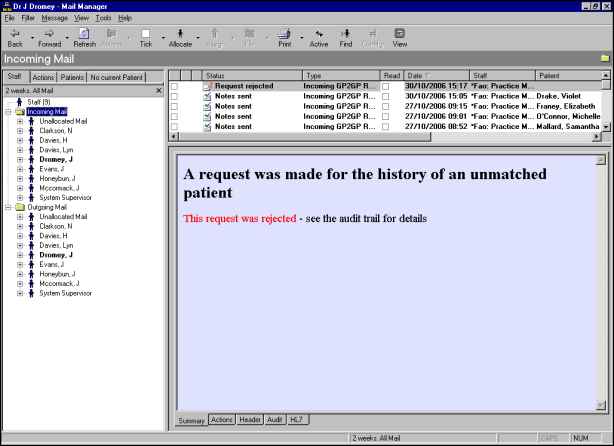The width and height of the screenshot is (614, 446).
Task: Click the Forward toolbar icon
Action: click(49, 34)
